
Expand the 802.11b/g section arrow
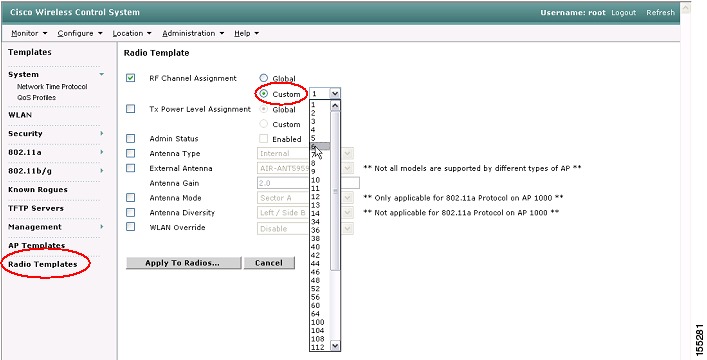coord(101,171)
